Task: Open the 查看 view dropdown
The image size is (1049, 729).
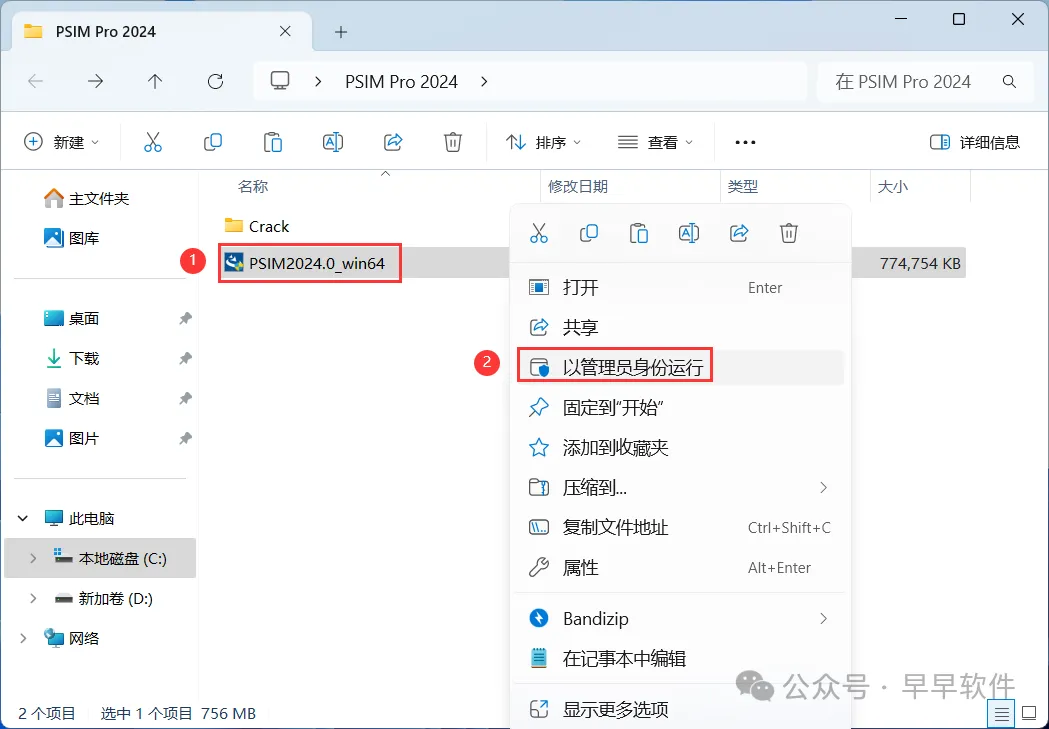Action: point(655,142)
